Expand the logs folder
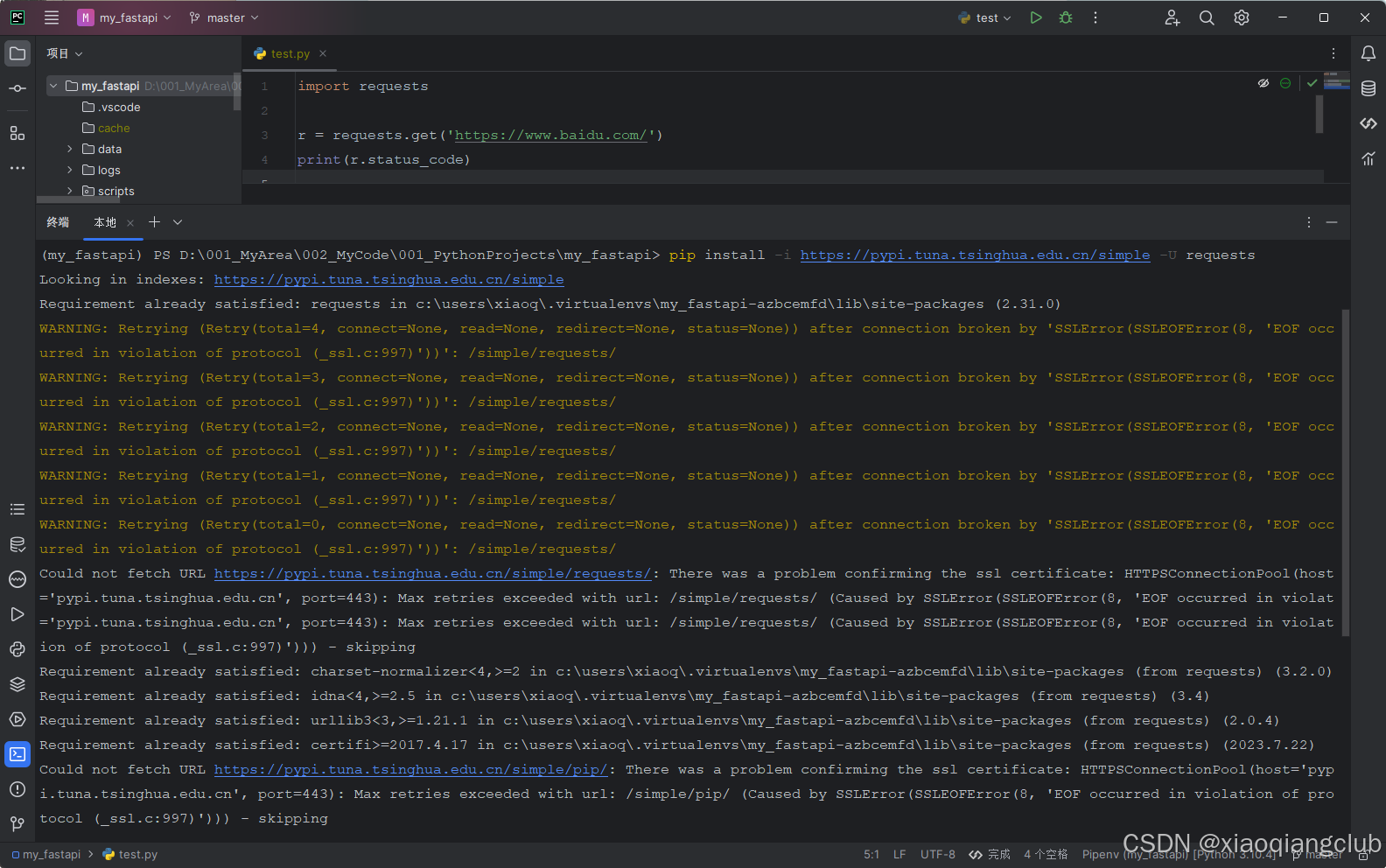Screen dimensions: 1386x868 (70, 170)
